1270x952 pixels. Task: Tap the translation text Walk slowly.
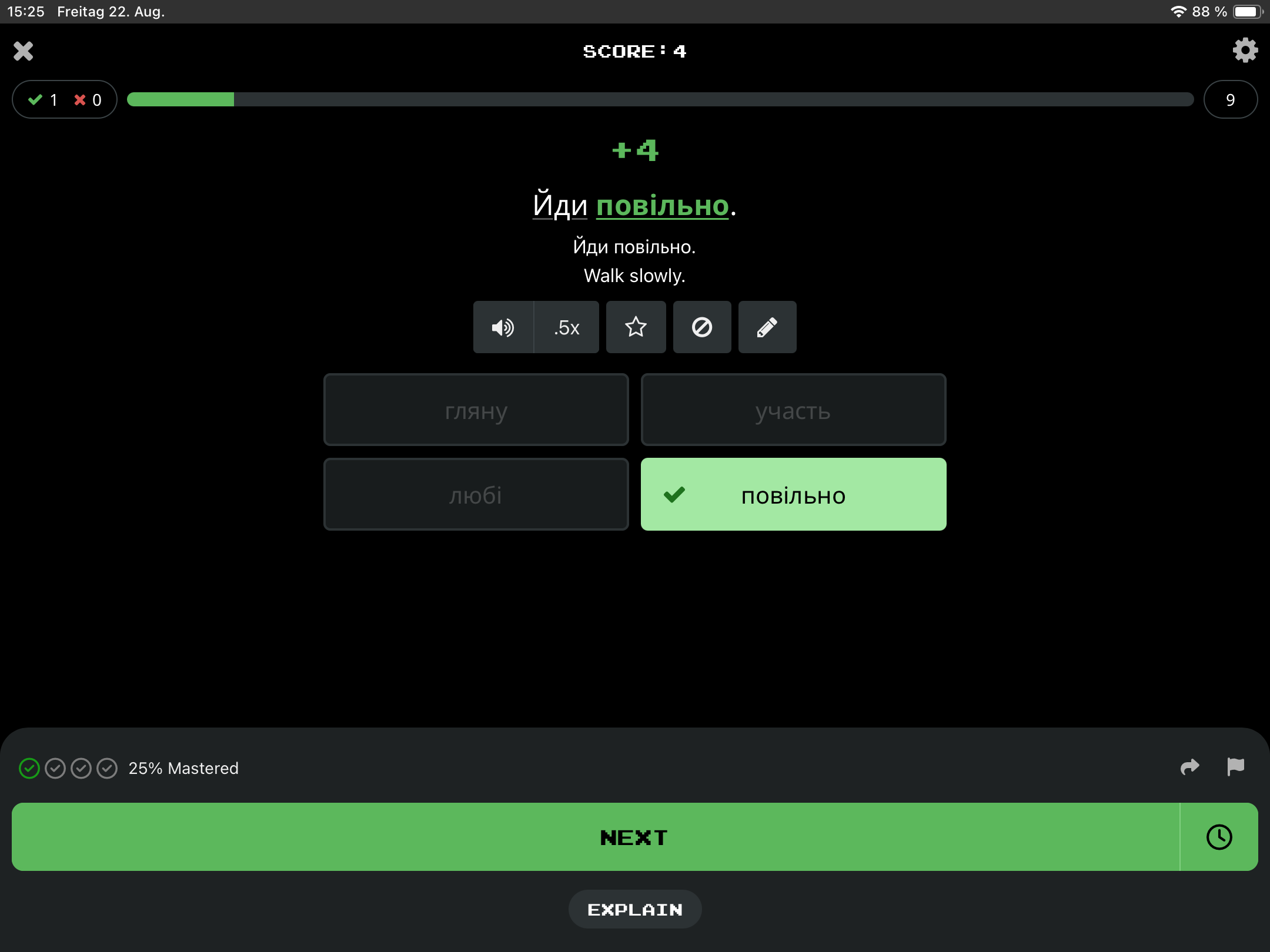pyautogui.click(x=635, y=276)
